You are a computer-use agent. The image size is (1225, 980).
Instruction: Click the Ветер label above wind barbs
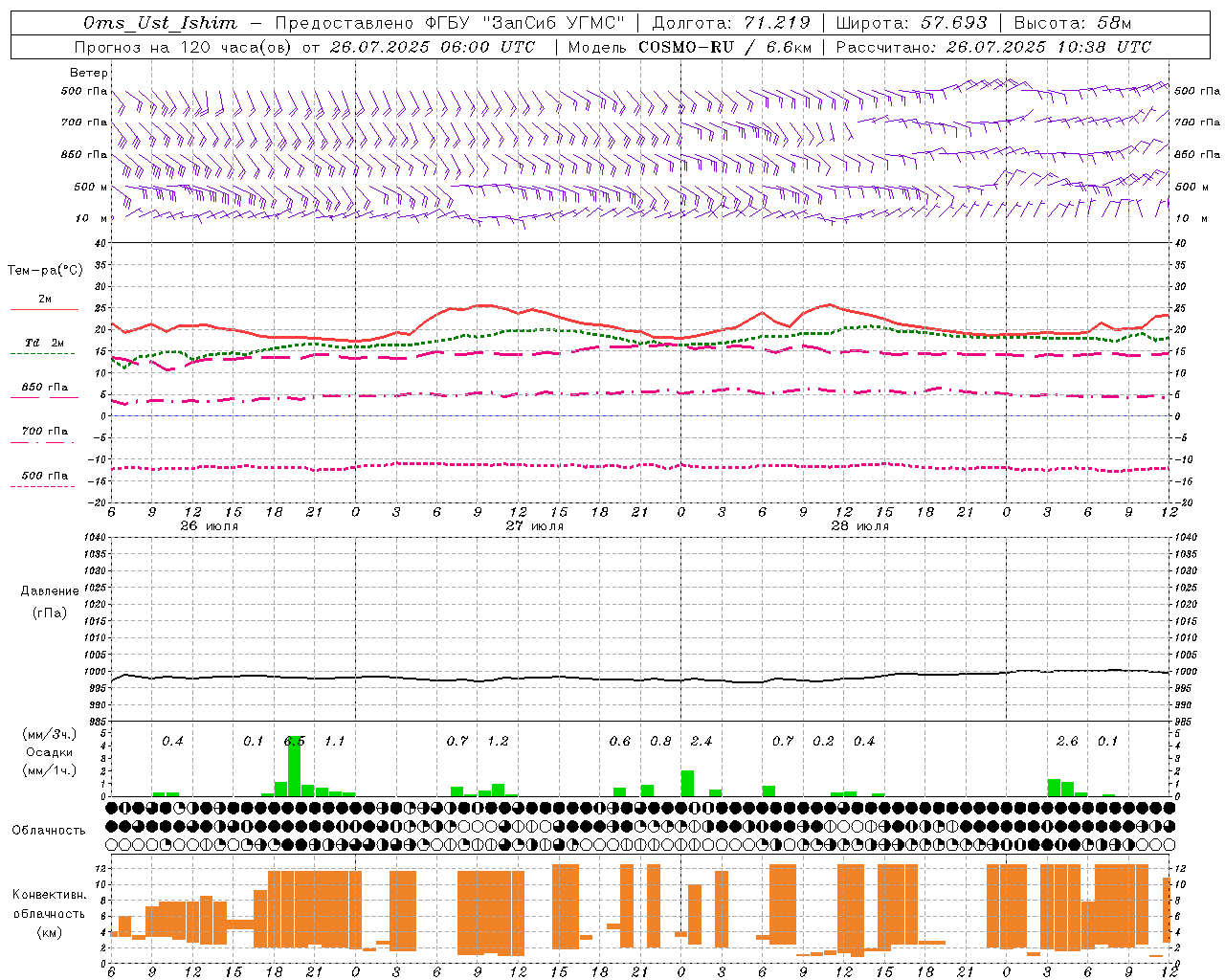click(88, 73)
